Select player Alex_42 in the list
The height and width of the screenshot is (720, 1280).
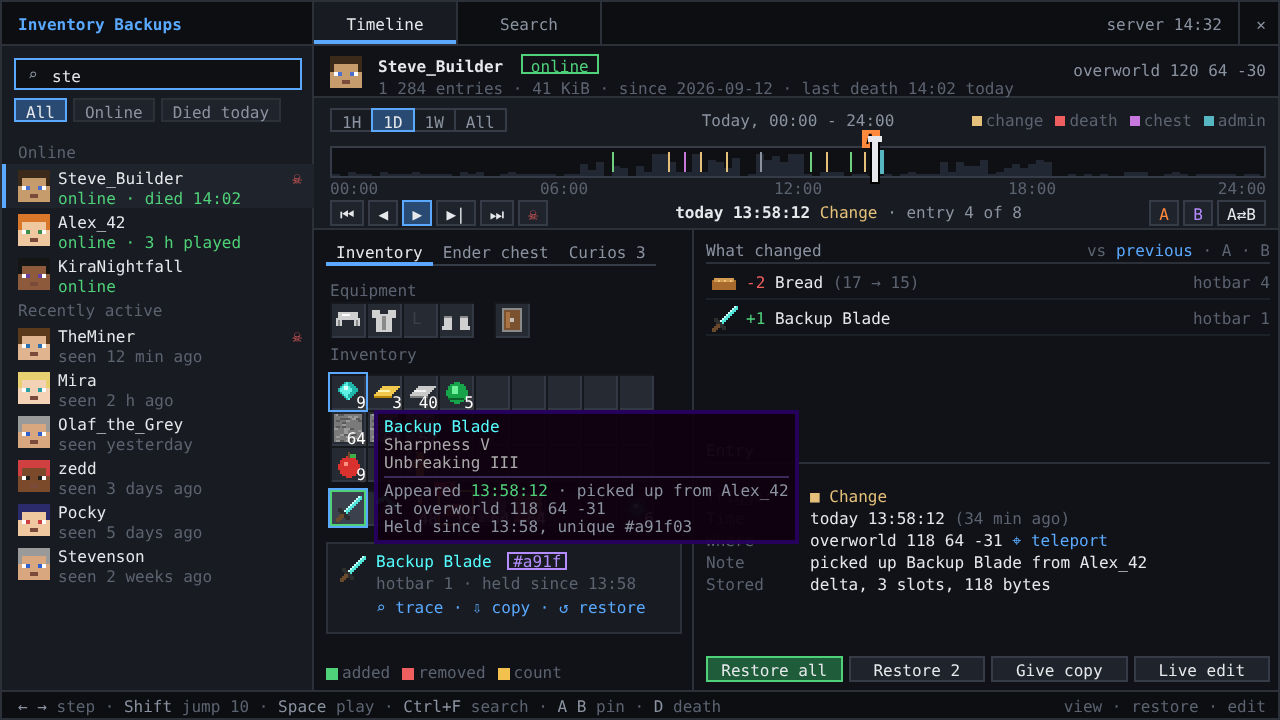tap(157, 231)
